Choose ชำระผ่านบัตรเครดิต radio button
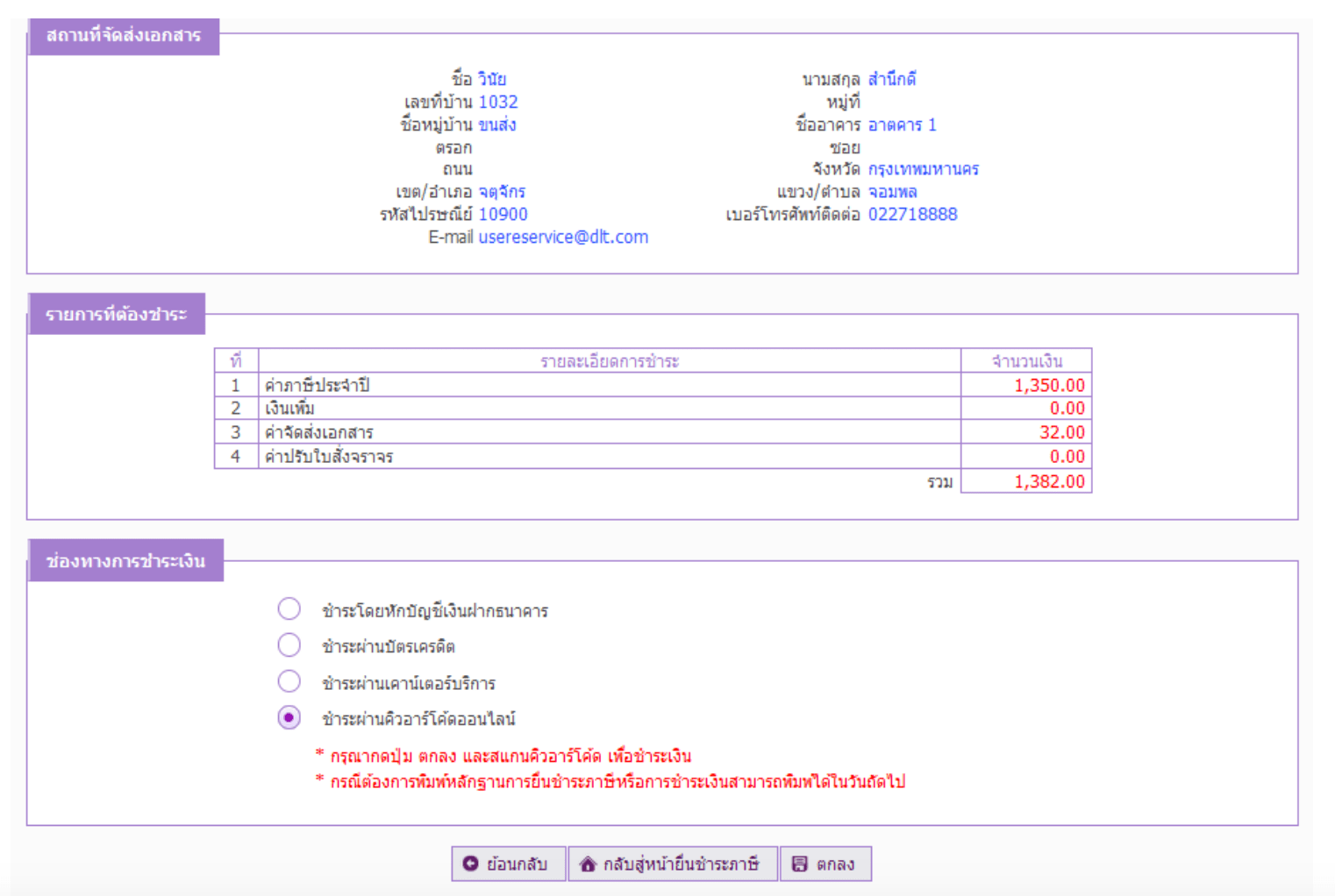Viewport: 1335px width, 896px height. (289, 646)
